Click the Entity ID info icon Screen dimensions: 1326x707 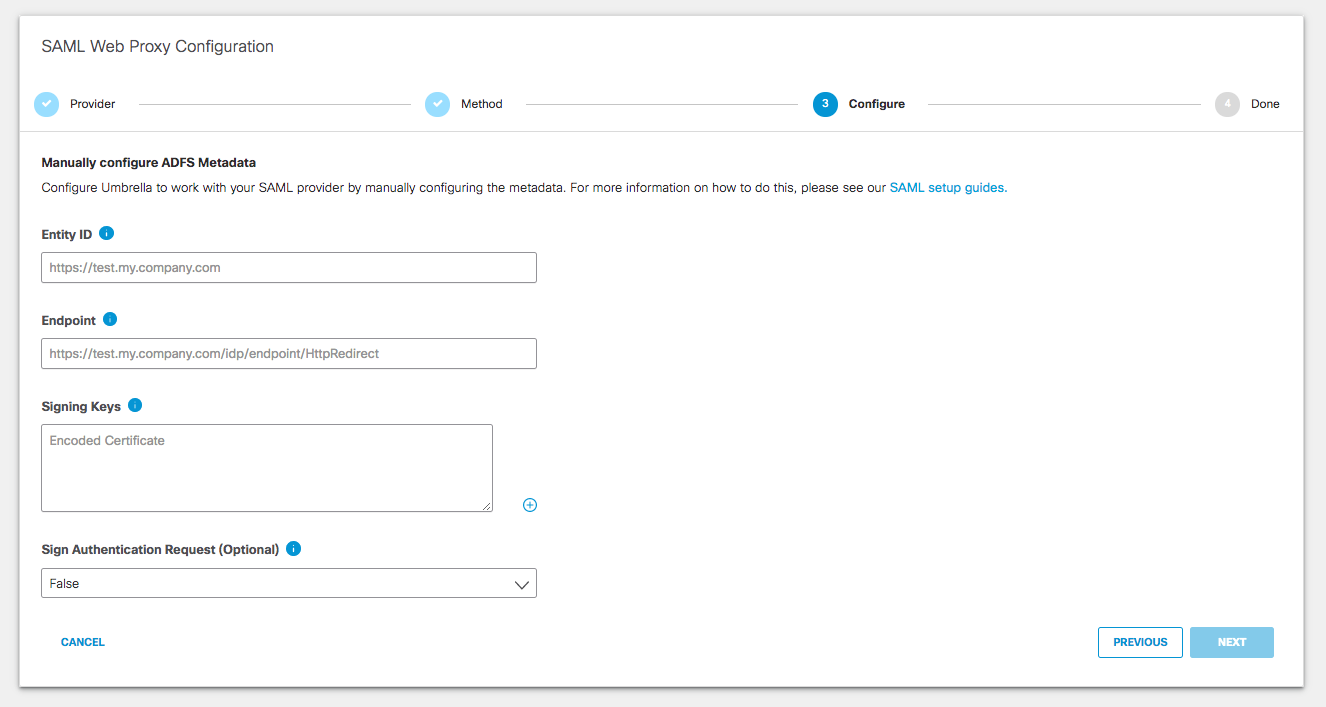[x=108, y=234]
